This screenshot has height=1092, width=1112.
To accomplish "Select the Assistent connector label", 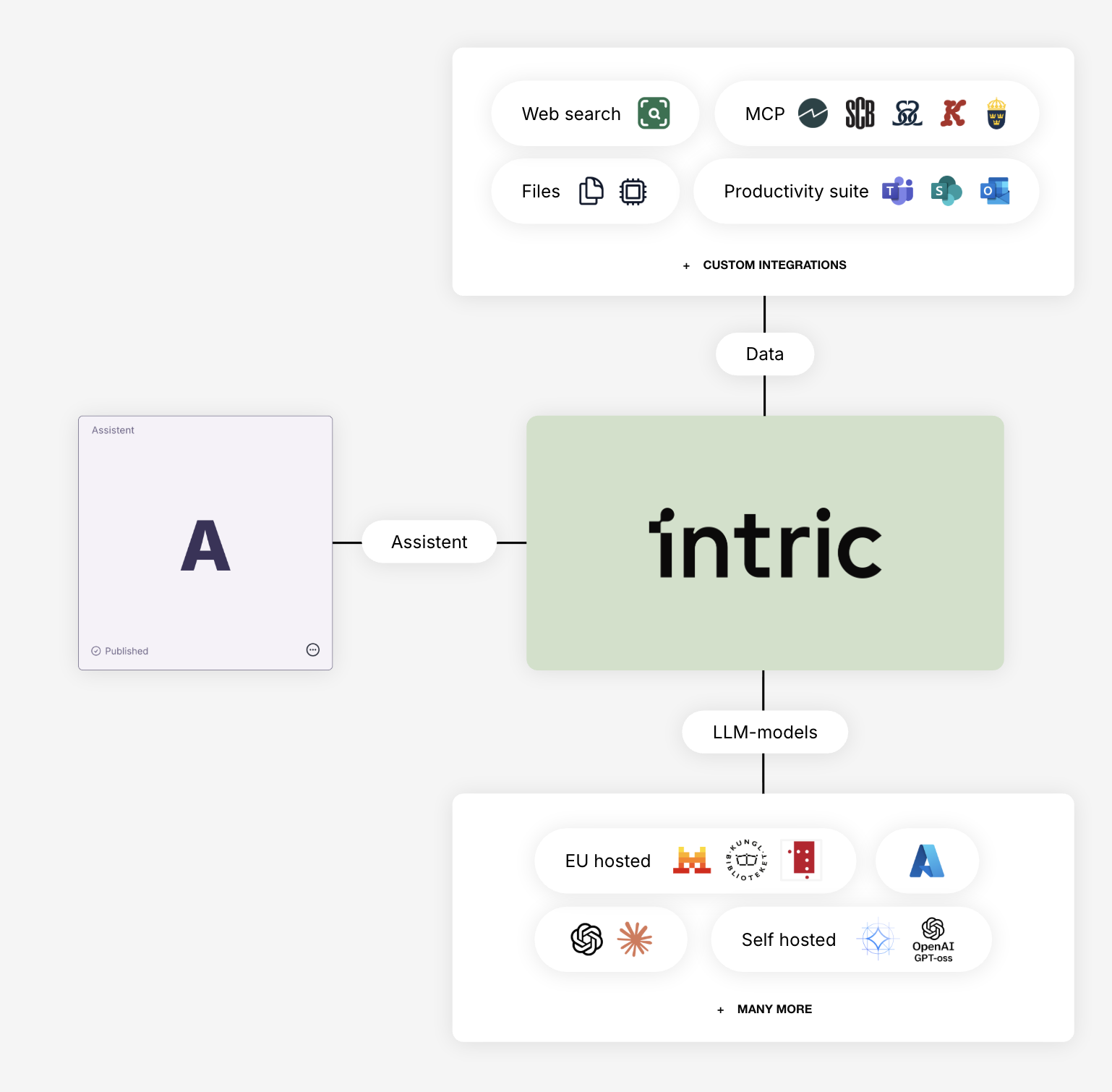I will point(429,541).
